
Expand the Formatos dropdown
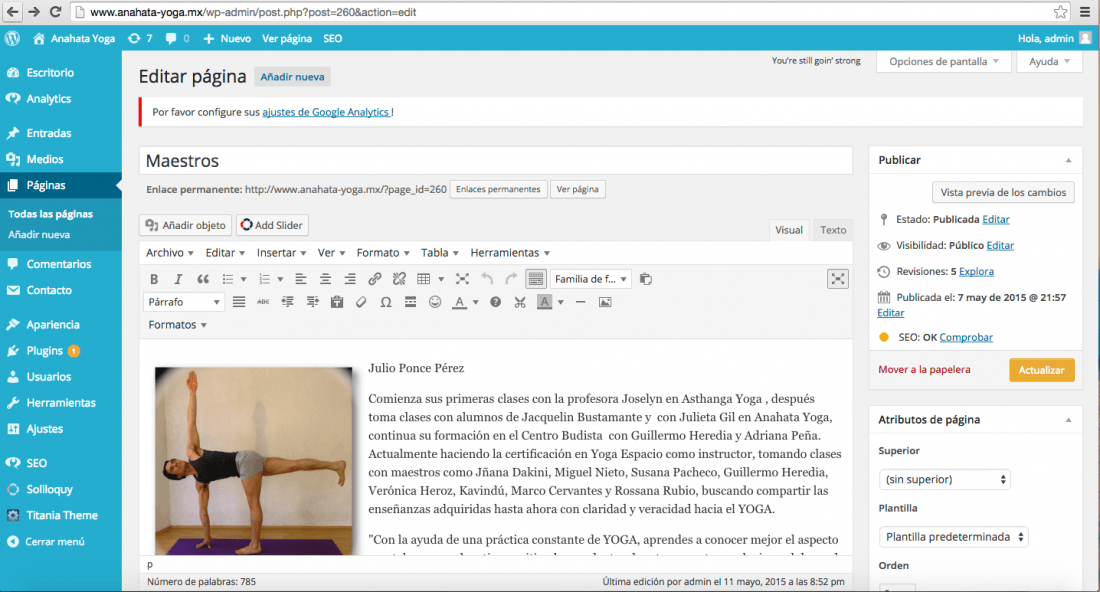[177, 325]
